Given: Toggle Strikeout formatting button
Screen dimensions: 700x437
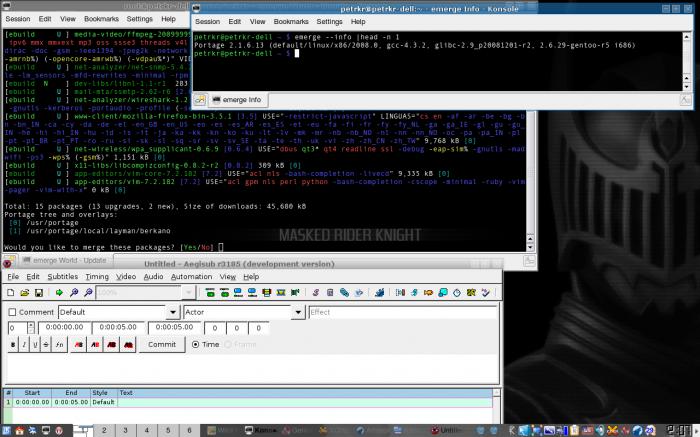Looking at the screenshot, I should 46,345.
